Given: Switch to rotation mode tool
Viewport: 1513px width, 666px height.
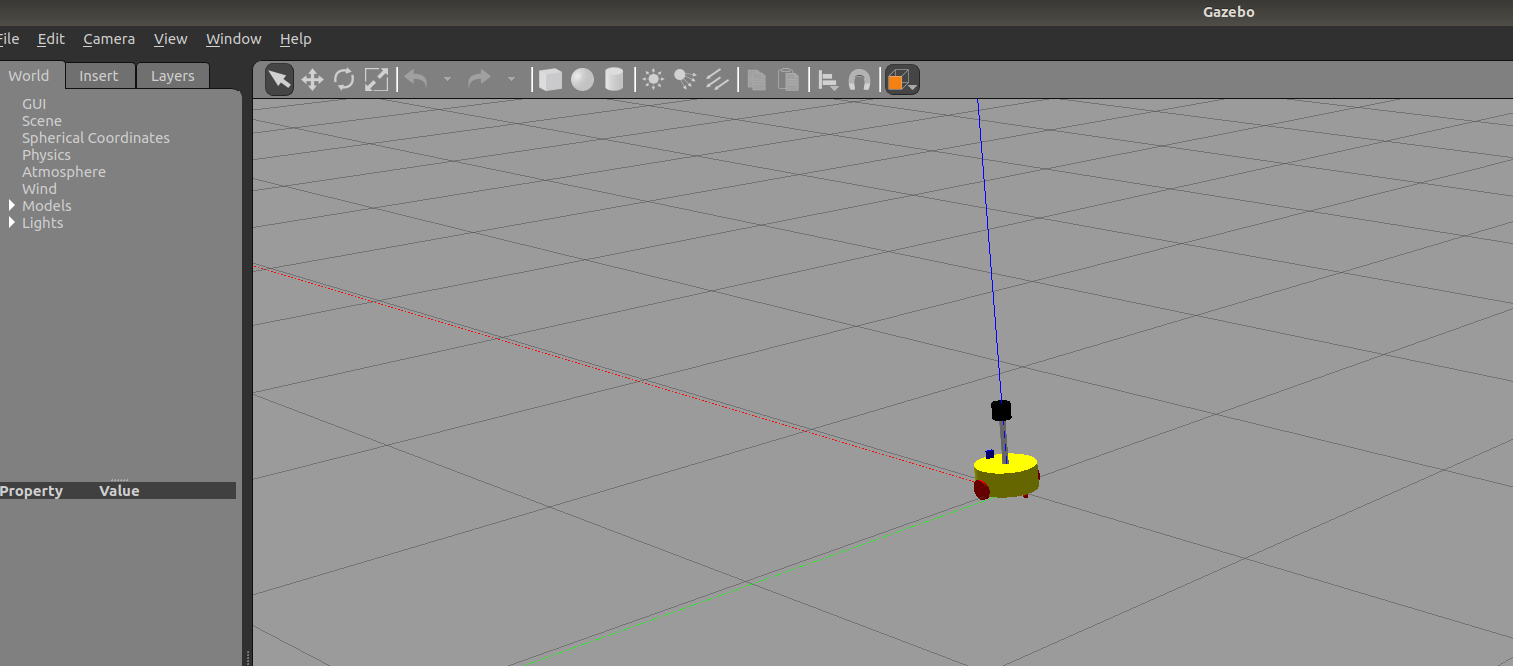Looking at the screenshot, I should [x=344, y=80].
